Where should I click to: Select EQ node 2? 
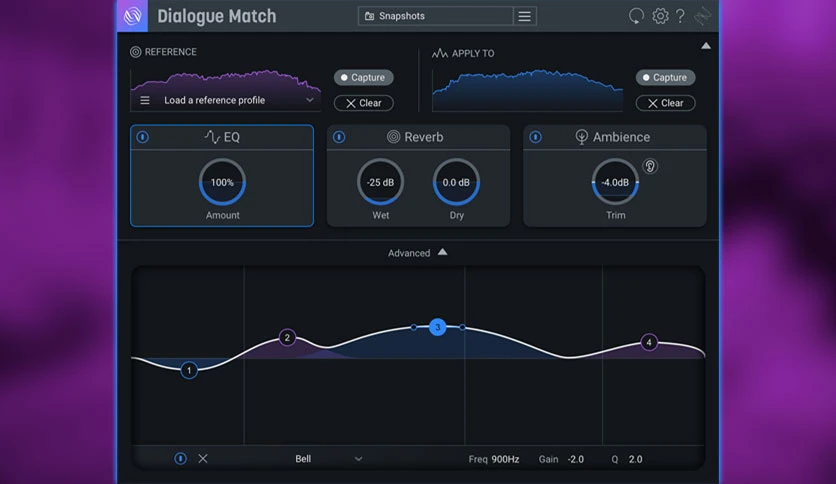pyautogui.click(x=287, y=337)
